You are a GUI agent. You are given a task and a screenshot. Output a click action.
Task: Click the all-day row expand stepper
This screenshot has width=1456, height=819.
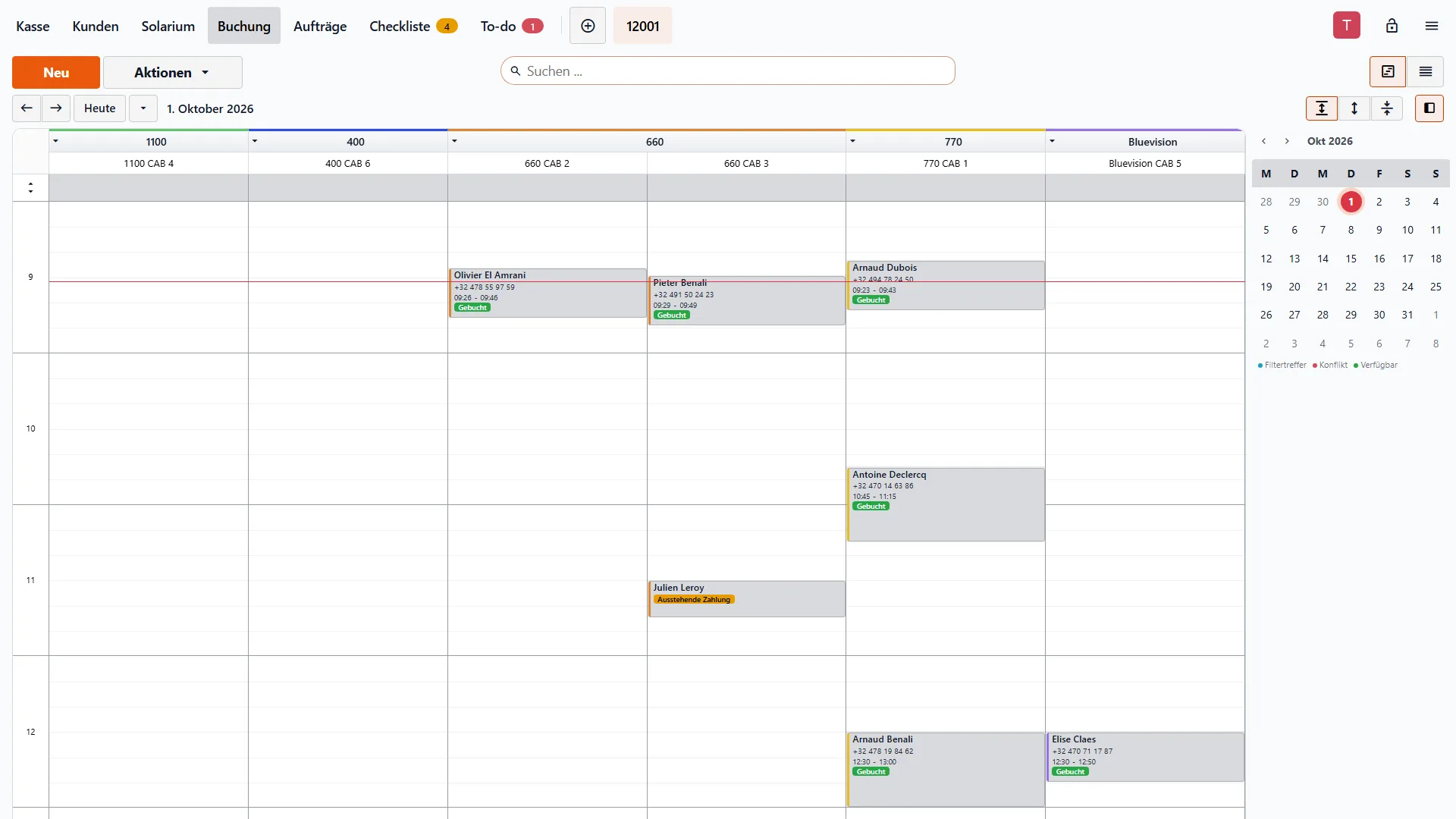tap(30, 187)
